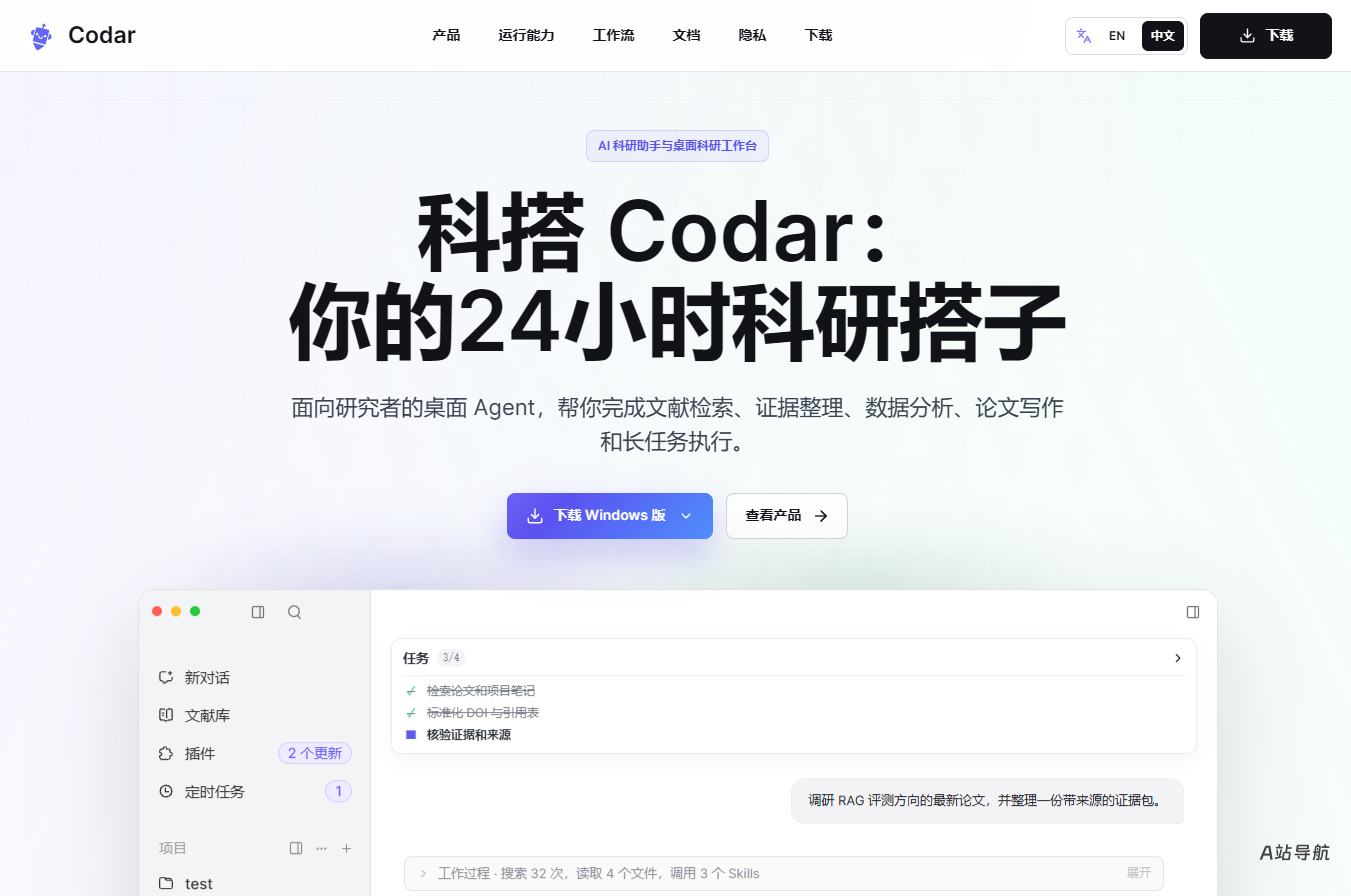
Task: Open the 产品 nav item
Action: pyautogui.click(x=446, y=36)
